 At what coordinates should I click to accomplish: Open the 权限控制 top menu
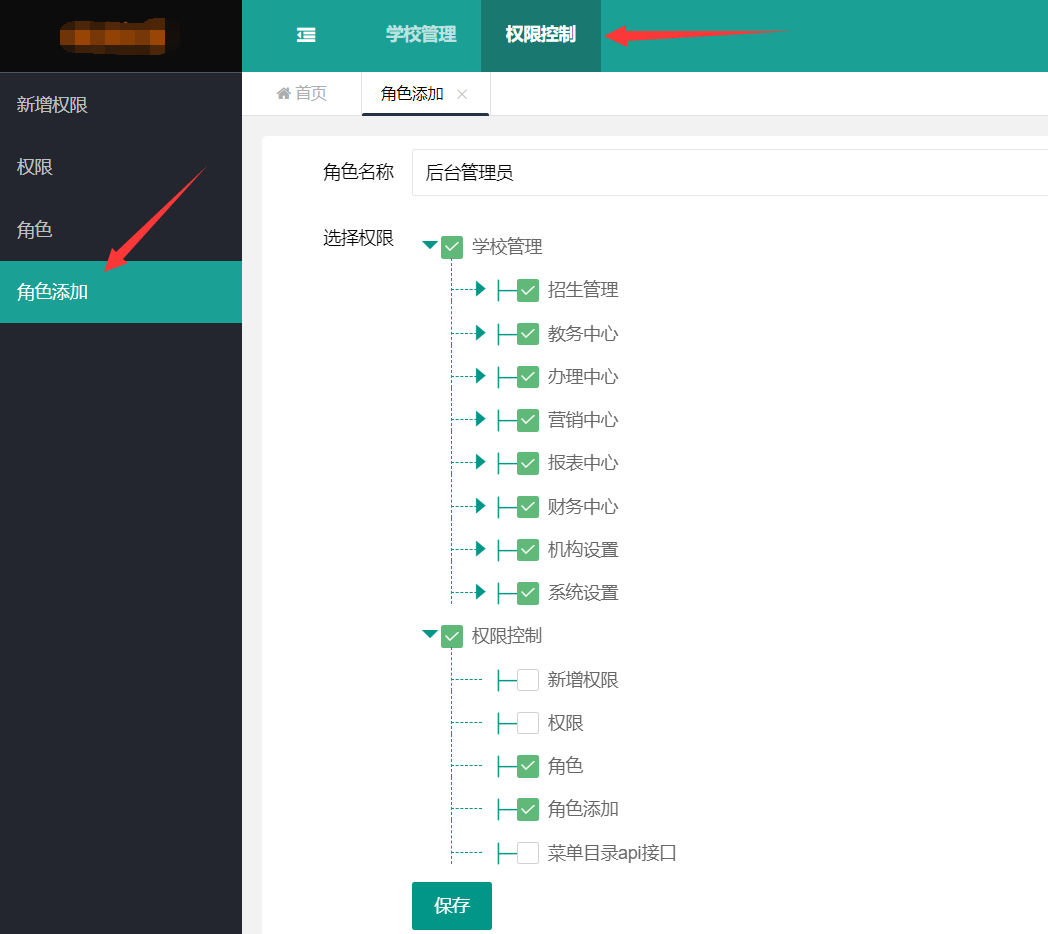[541, 34]
